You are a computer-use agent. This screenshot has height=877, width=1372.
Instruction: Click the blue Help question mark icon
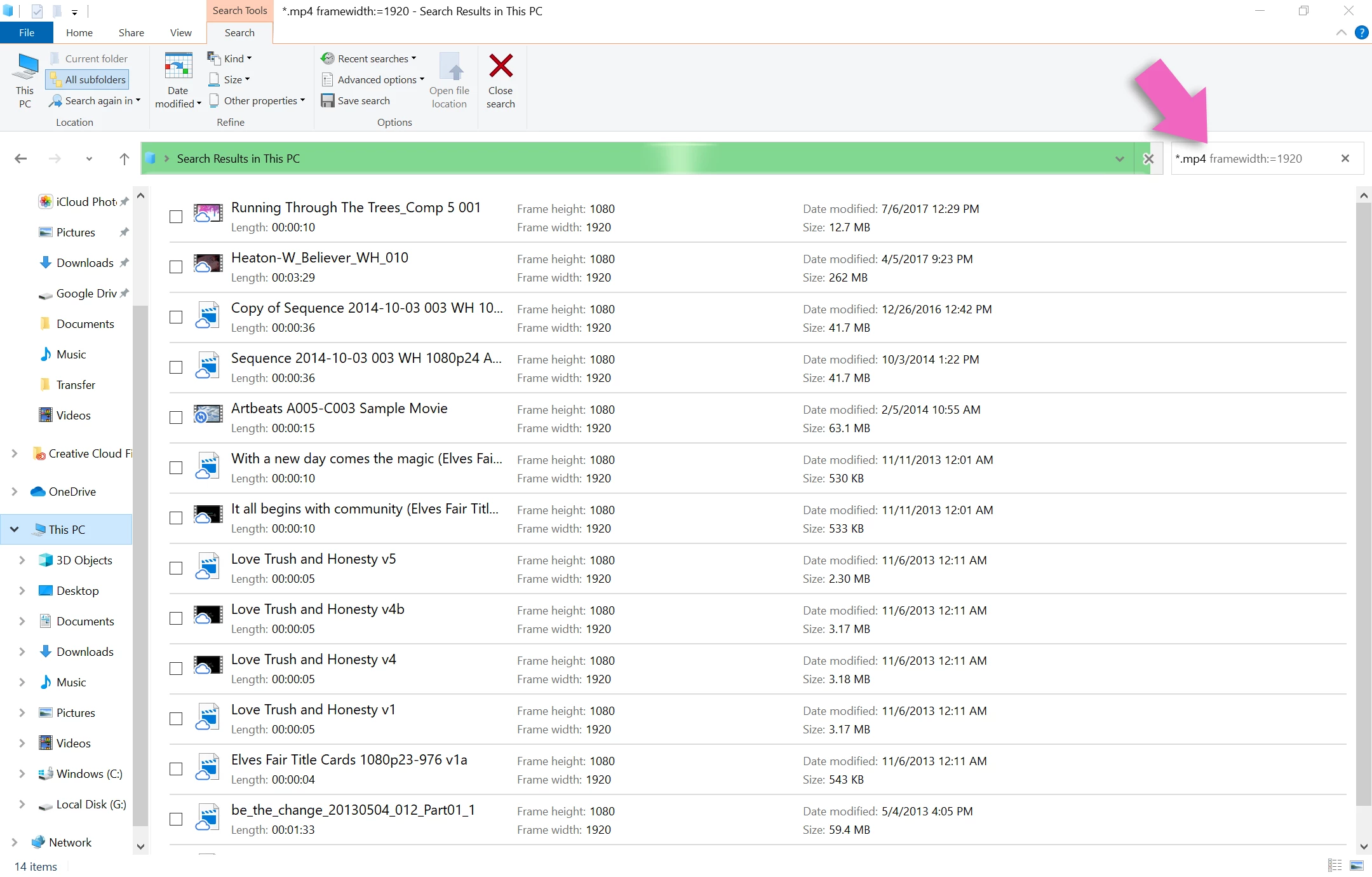(1361, 32)
